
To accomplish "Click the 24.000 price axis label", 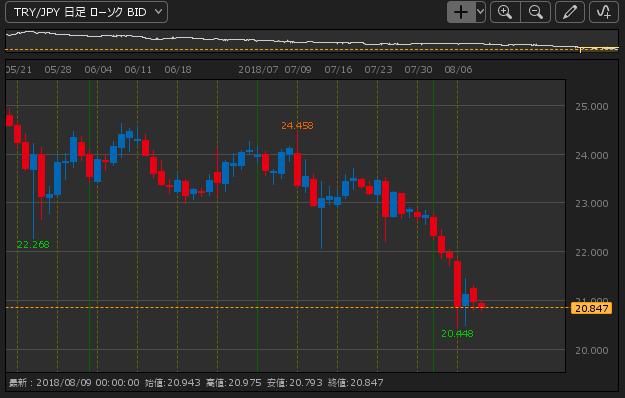I will pyautogui.click(x=592, y=155).
